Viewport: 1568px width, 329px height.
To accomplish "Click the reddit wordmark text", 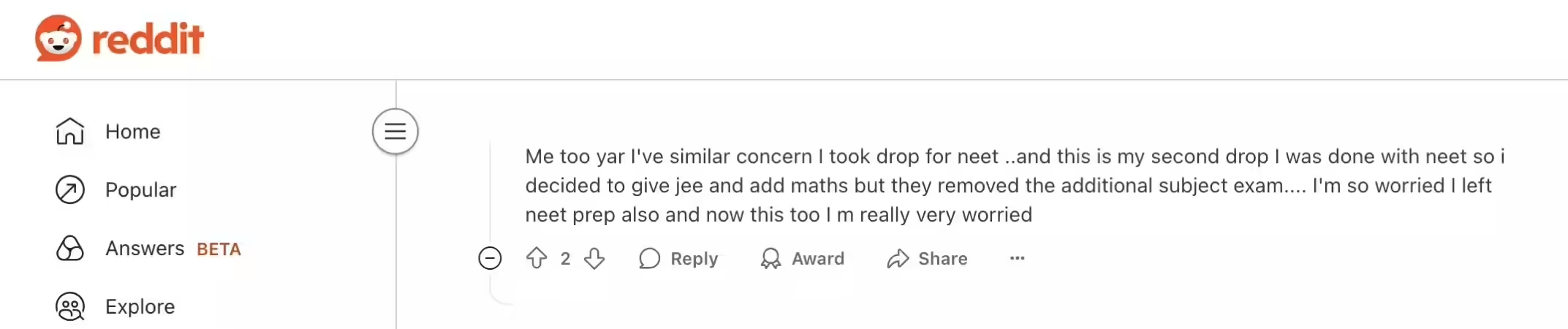I will tap(148, 39).
